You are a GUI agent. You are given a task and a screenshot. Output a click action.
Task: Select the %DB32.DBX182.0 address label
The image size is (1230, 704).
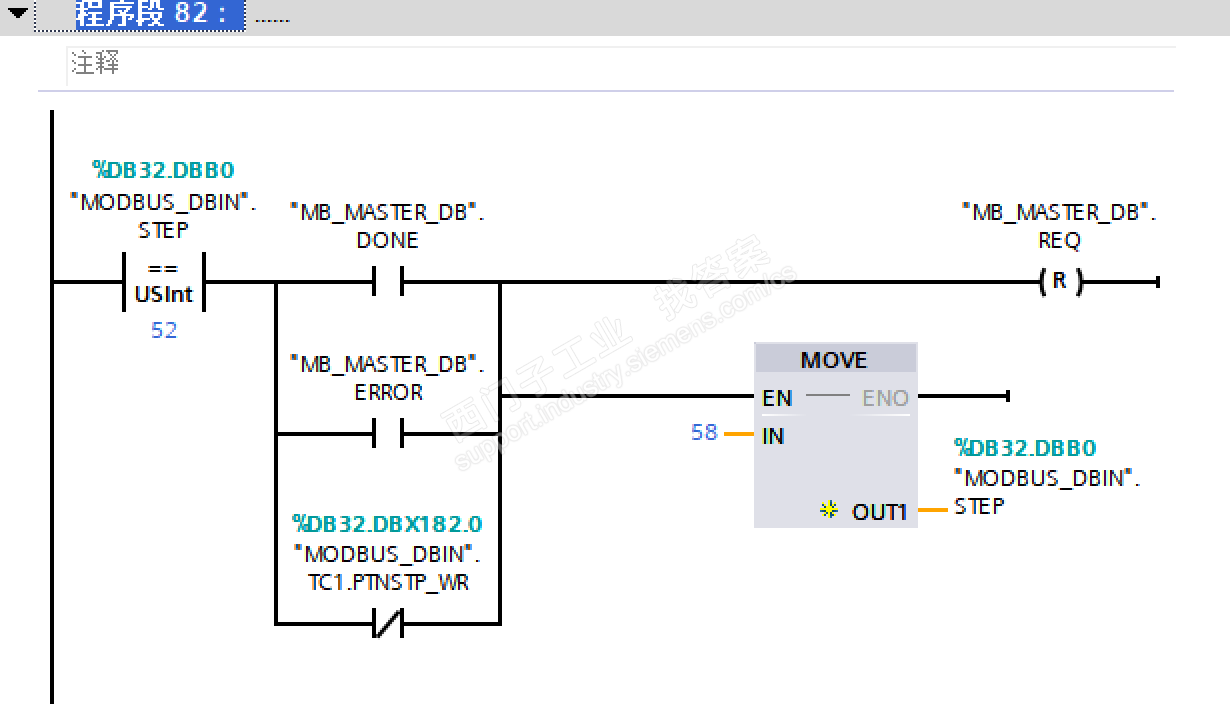coord(387,524)
